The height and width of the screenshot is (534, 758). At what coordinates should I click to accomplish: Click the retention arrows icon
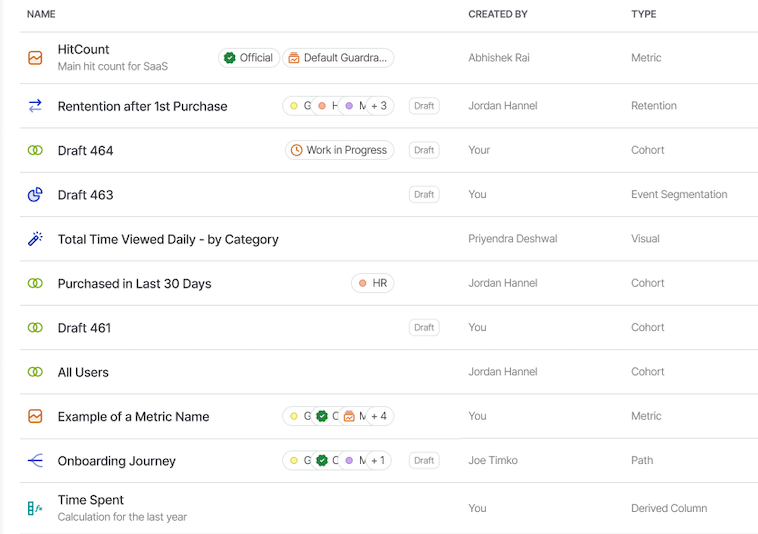(35, 106)
